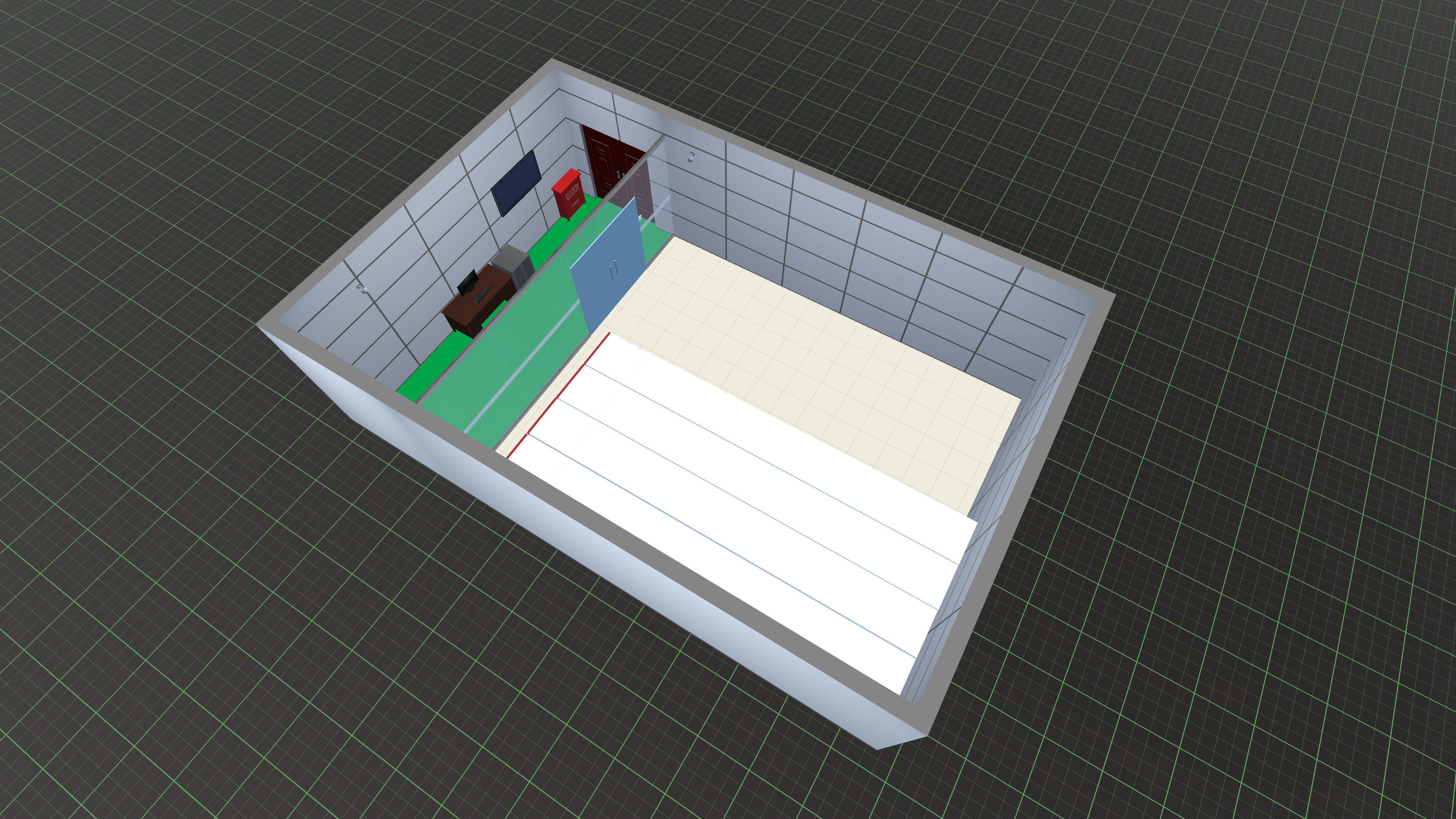Select the security camera on left wall
1456x819 pixels.
click(x=362, y=288)
